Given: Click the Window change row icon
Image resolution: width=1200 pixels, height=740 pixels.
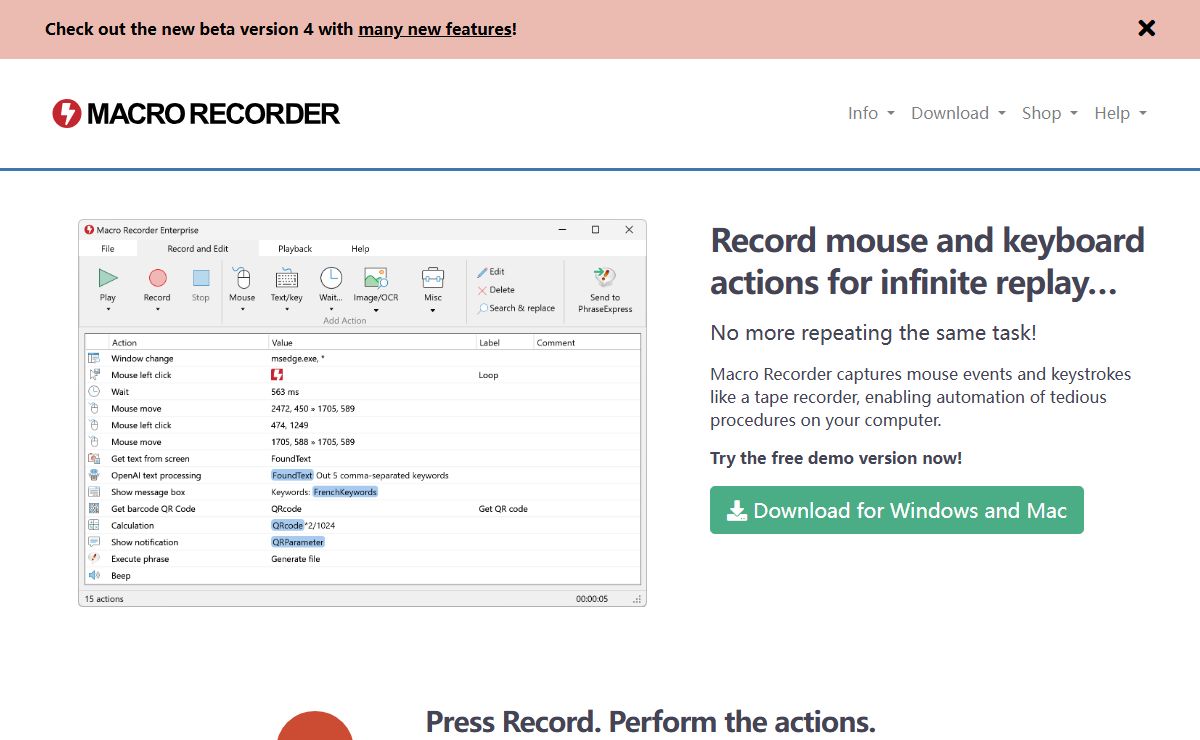Looking at the screenshot, I should click(94, 358).
